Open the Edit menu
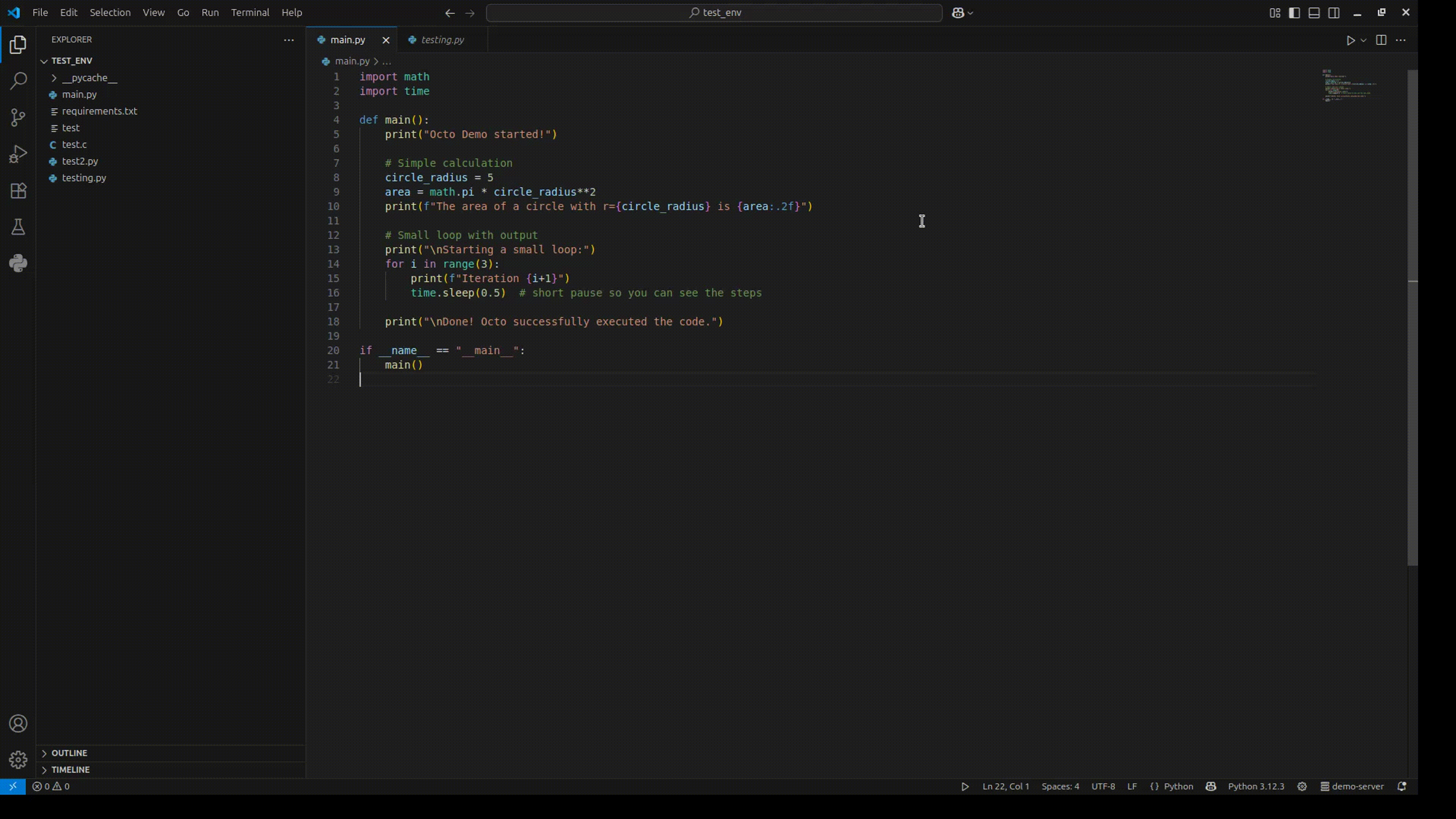 click(68, 13)
